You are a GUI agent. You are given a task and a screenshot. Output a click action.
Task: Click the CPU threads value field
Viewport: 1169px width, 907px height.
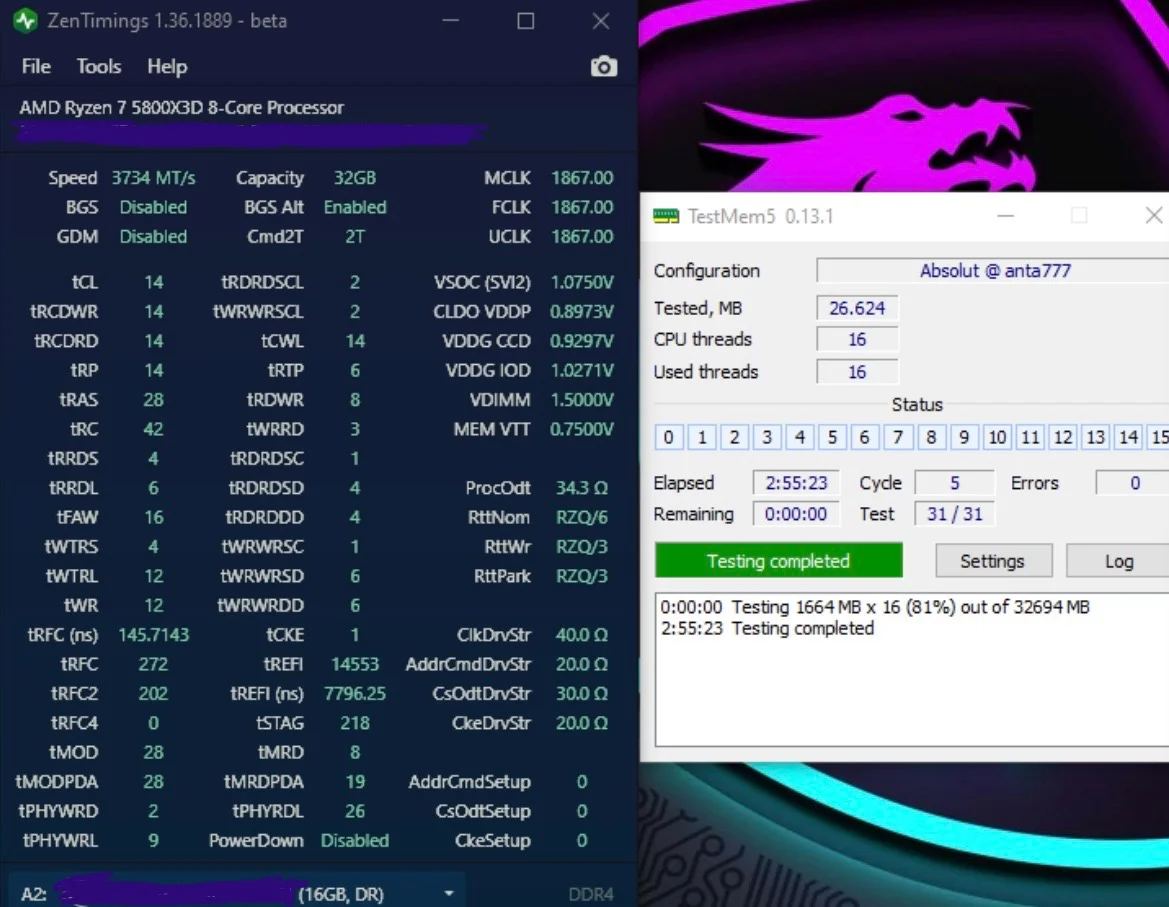pos(857,339)
